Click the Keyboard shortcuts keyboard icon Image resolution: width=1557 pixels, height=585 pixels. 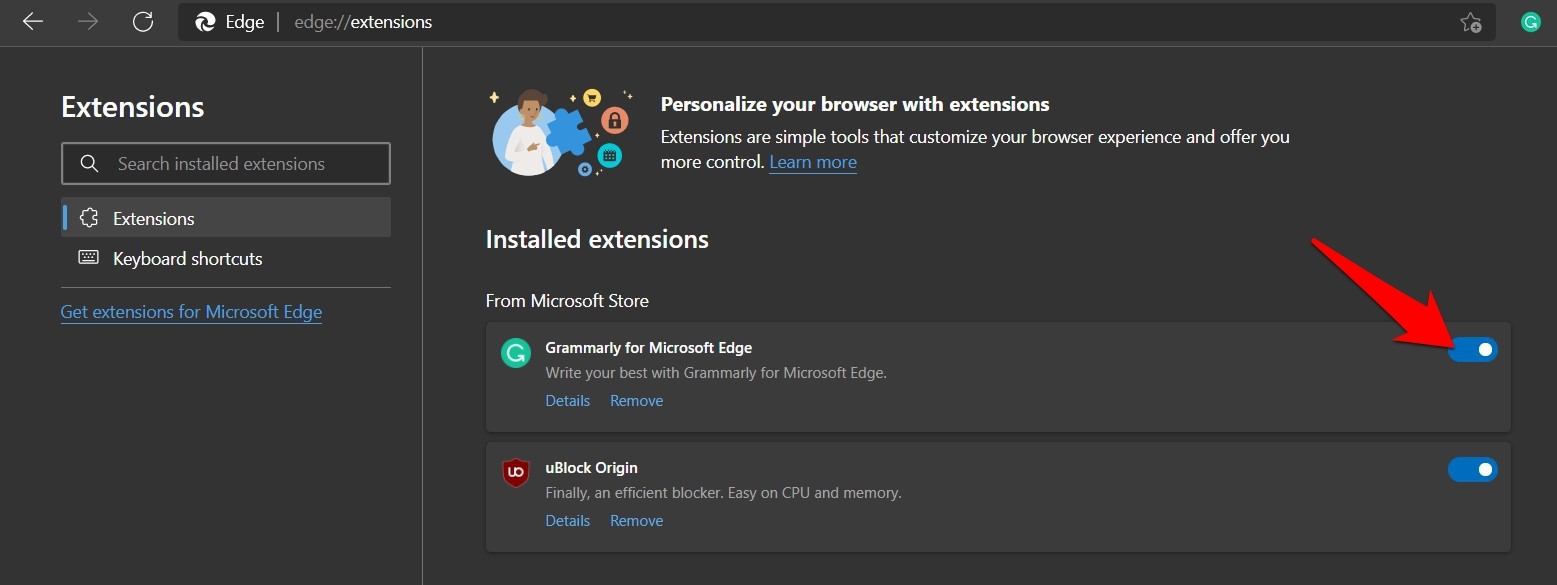(x=90, y=257)
